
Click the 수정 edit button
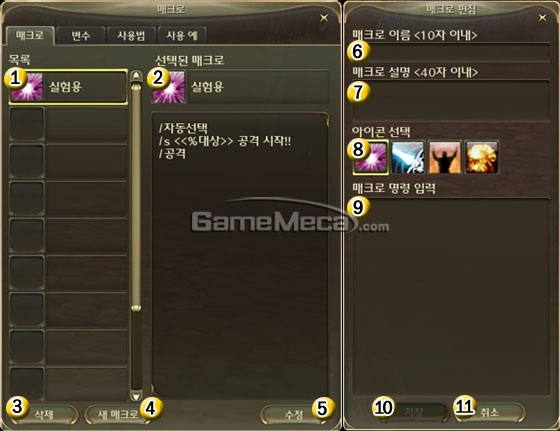pos(294,414)
